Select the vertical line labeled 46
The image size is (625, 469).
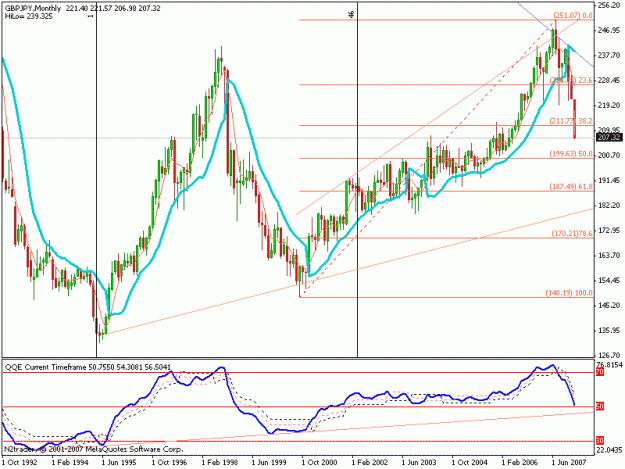358,179
